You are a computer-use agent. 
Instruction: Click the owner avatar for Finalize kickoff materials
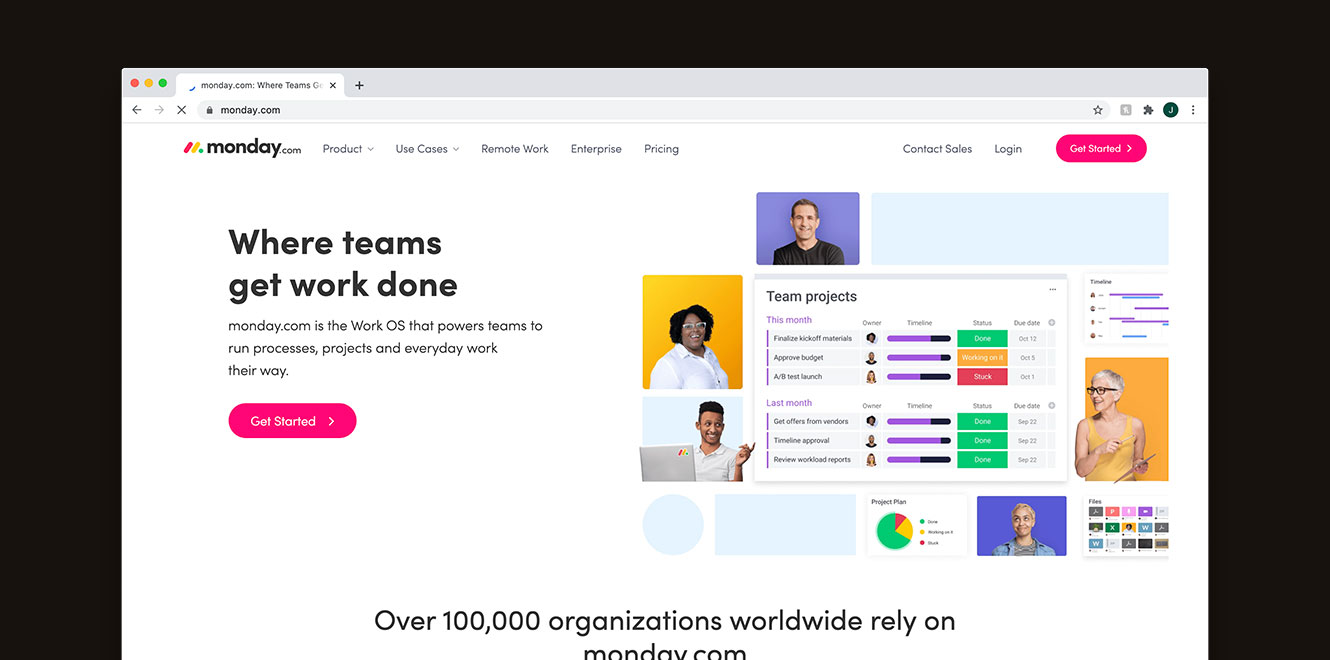(871, 338)
